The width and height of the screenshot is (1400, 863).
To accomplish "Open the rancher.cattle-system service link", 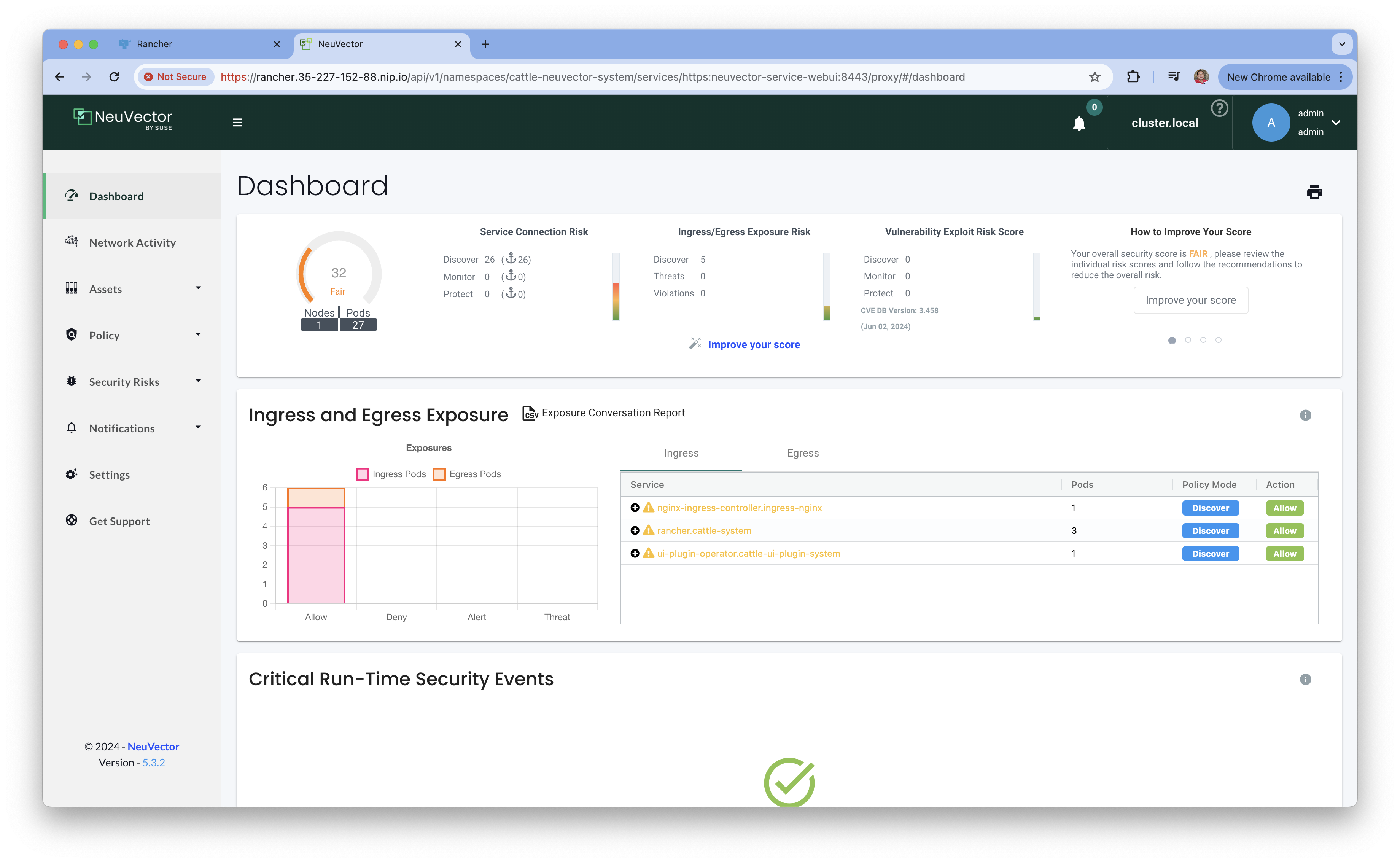I will [x=703, y=531].
